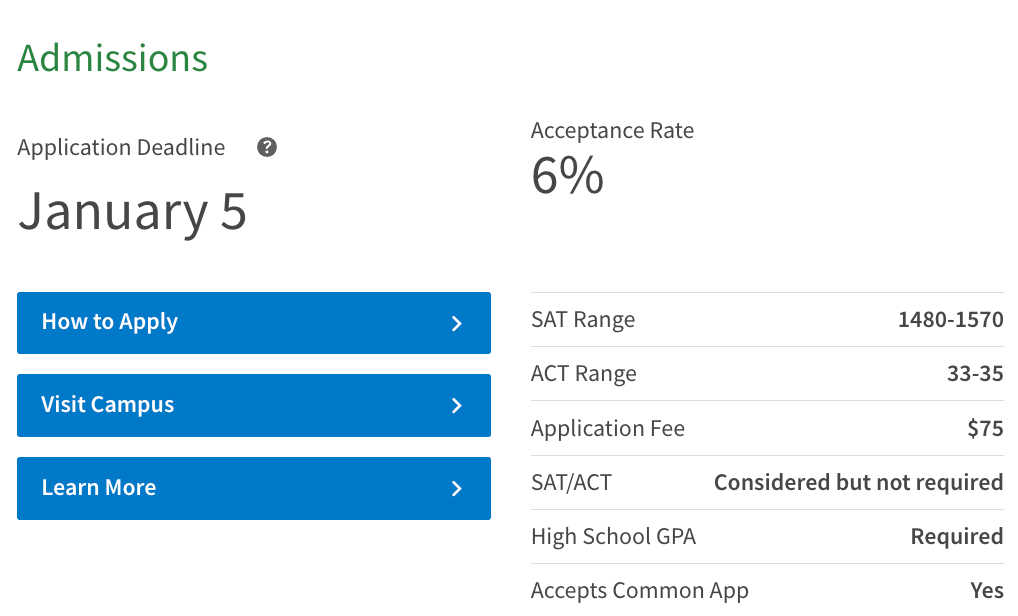Open the How to Apply button
This screenshot has height=616, width=1018.
[x=254, y=323]
